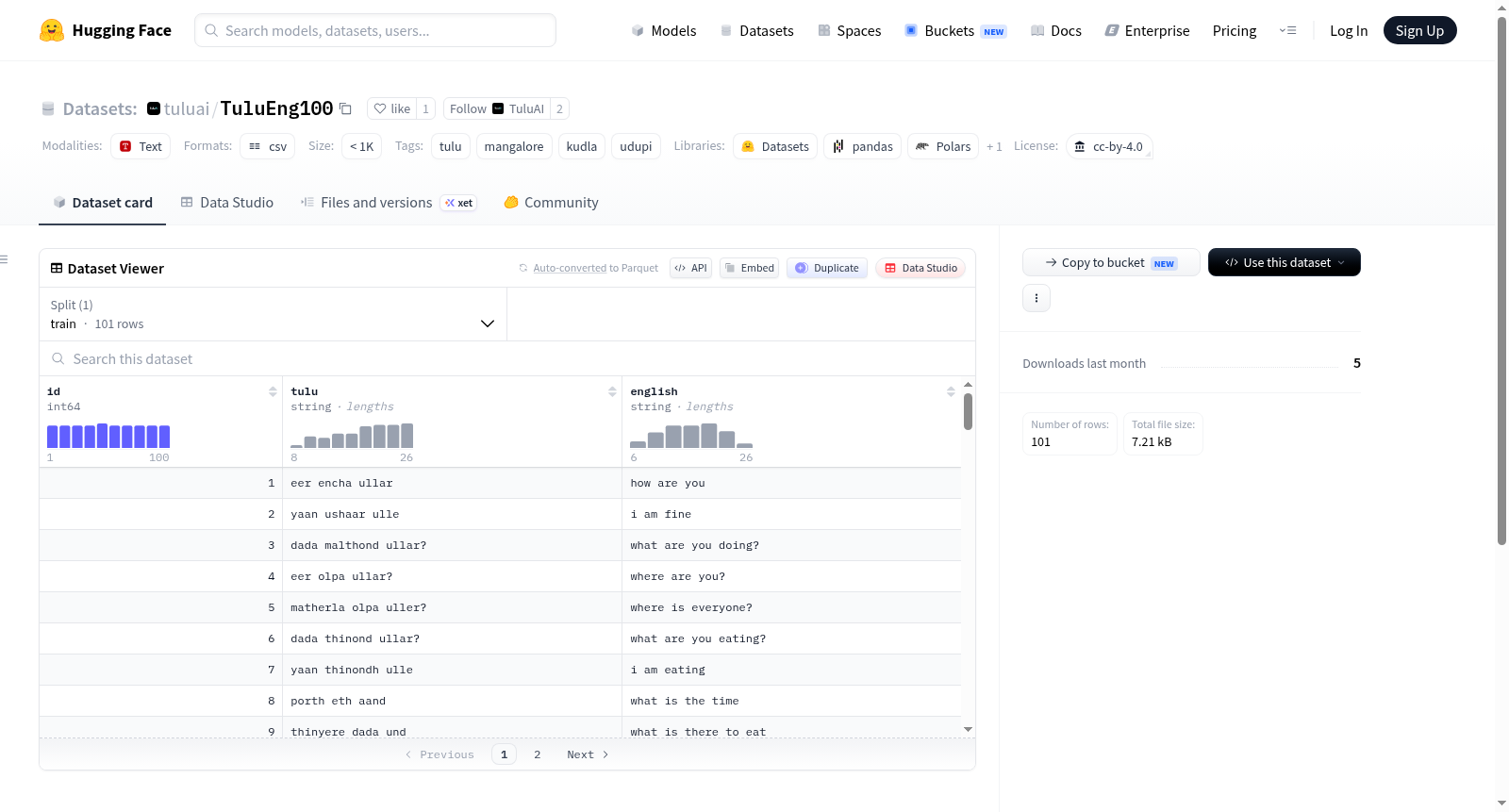Viewport: 1509px width, 812px height.
Task: Filter by Text modality tag
Action: pos(141,146)
